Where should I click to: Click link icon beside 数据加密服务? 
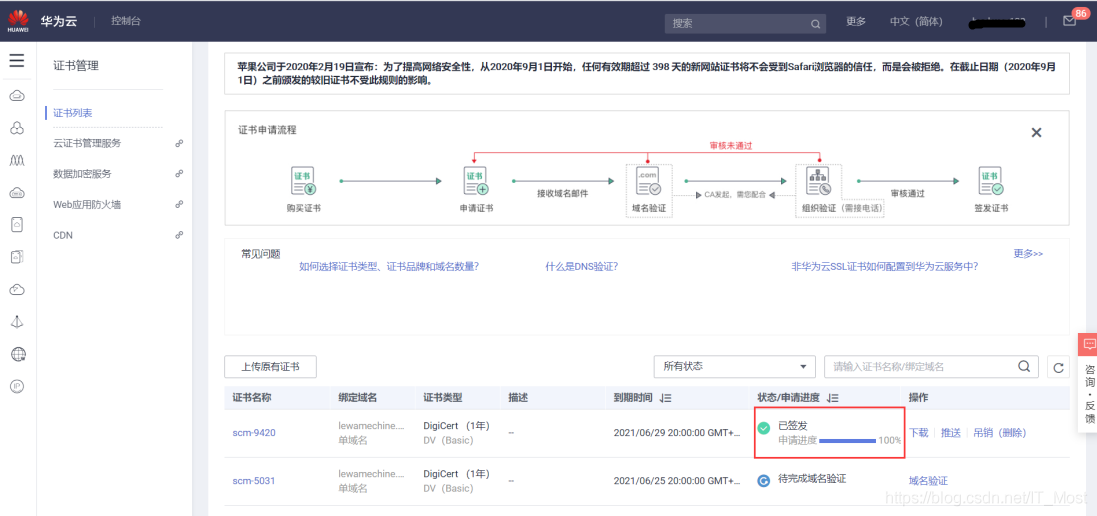point(178,173)
